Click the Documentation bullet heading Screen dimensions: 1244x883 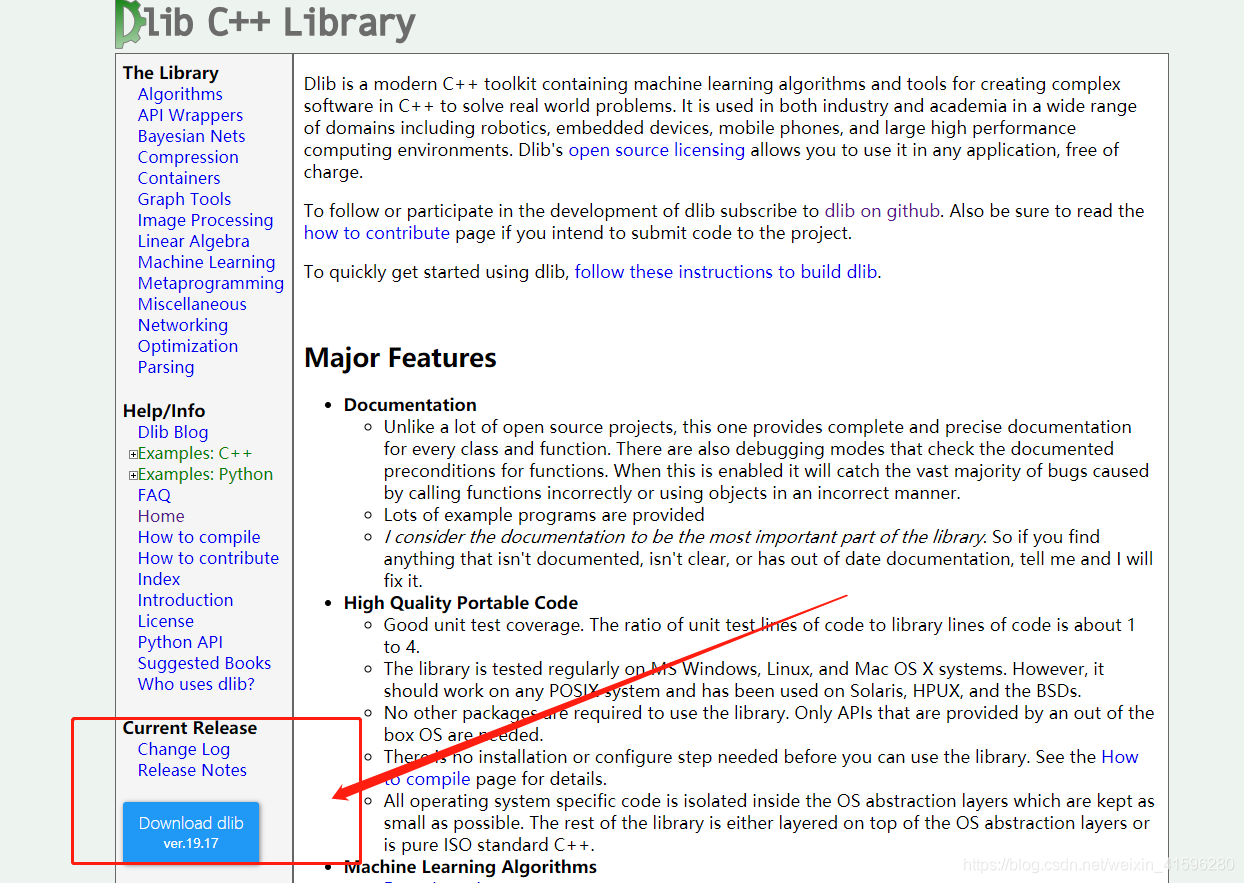(x=410, y=405)
